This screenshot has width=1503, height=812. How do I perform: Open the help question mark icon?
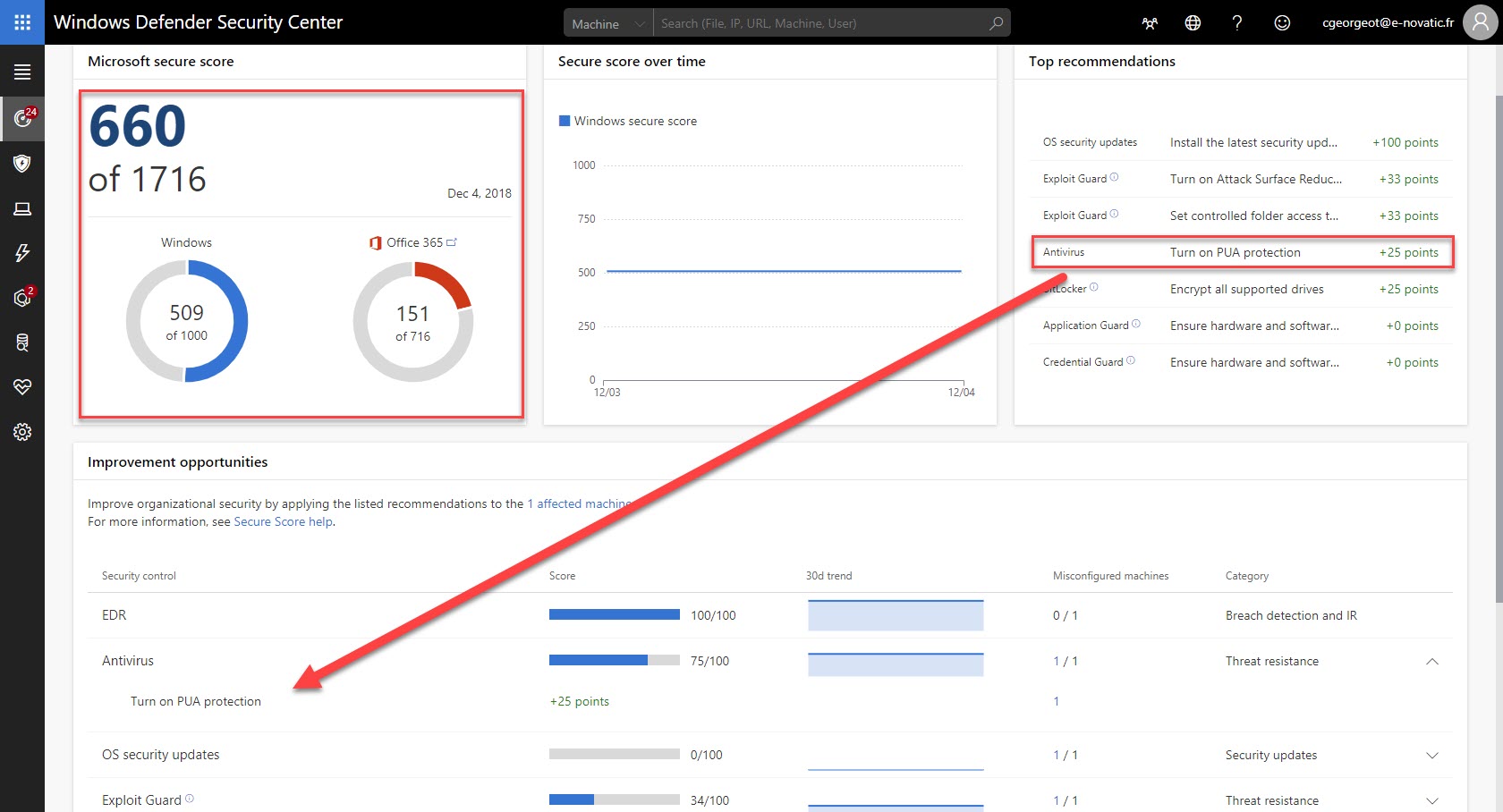point(1237,23)
